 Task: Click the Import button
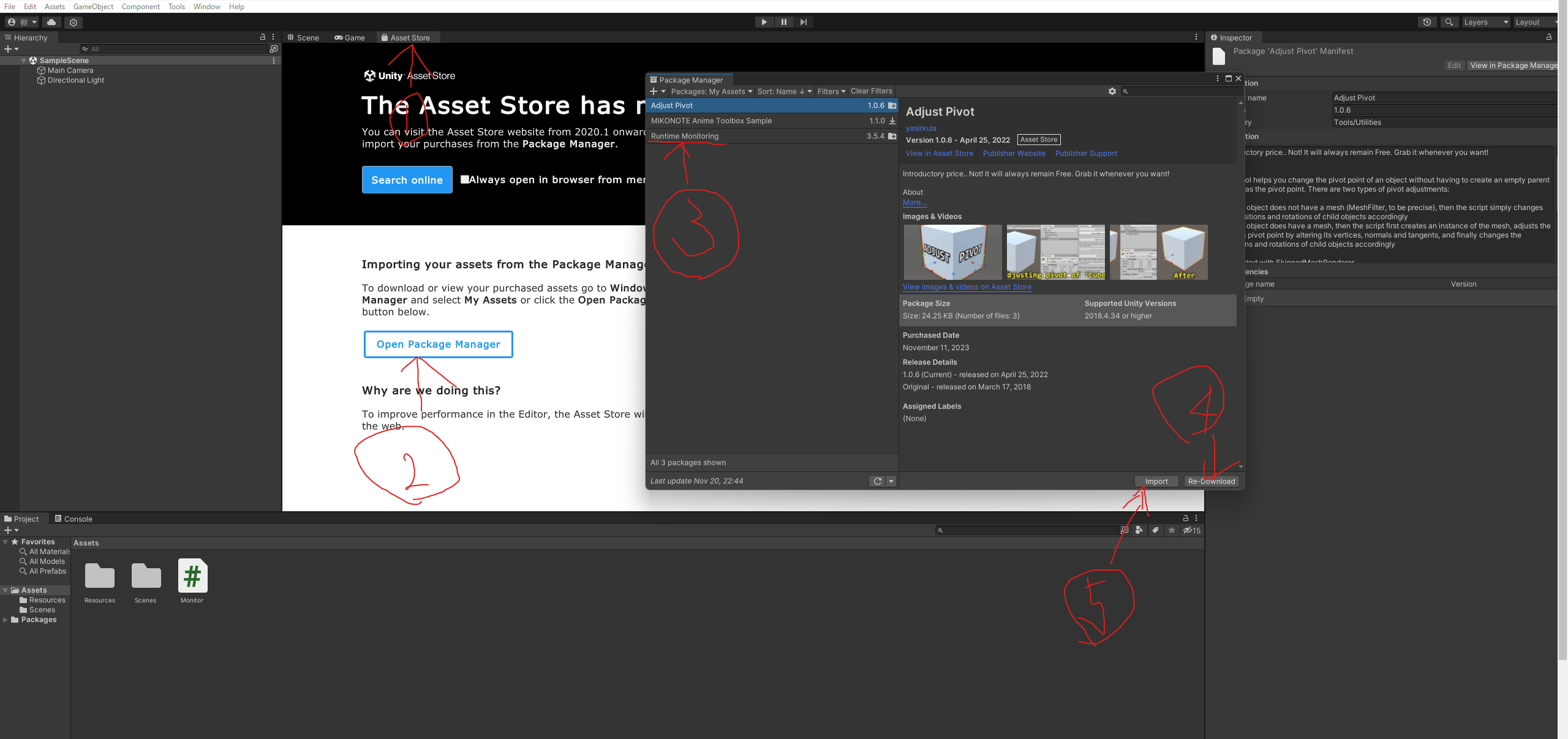(1156, 481)
